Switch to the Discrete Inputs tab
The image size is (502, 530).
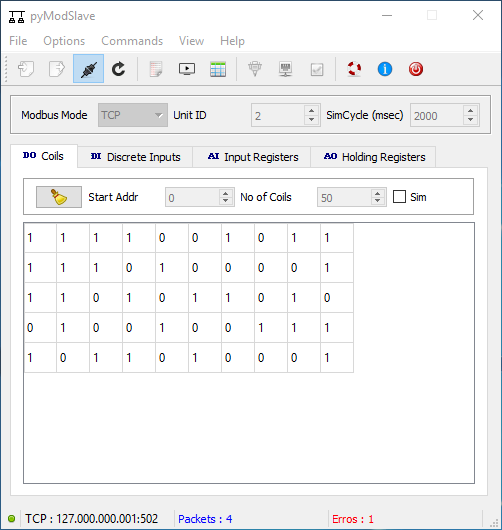(135, 157)
